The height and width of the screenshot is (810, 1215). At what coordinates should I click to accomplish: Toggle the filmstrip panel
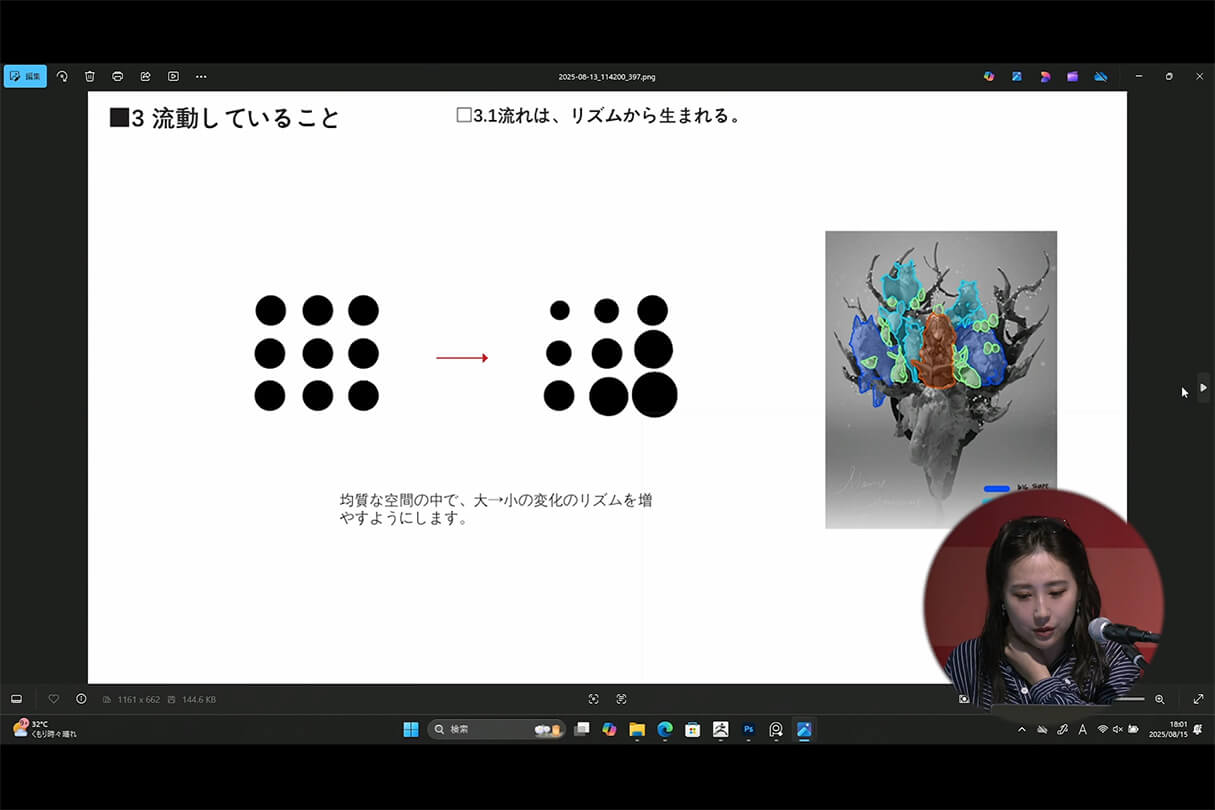15,699
